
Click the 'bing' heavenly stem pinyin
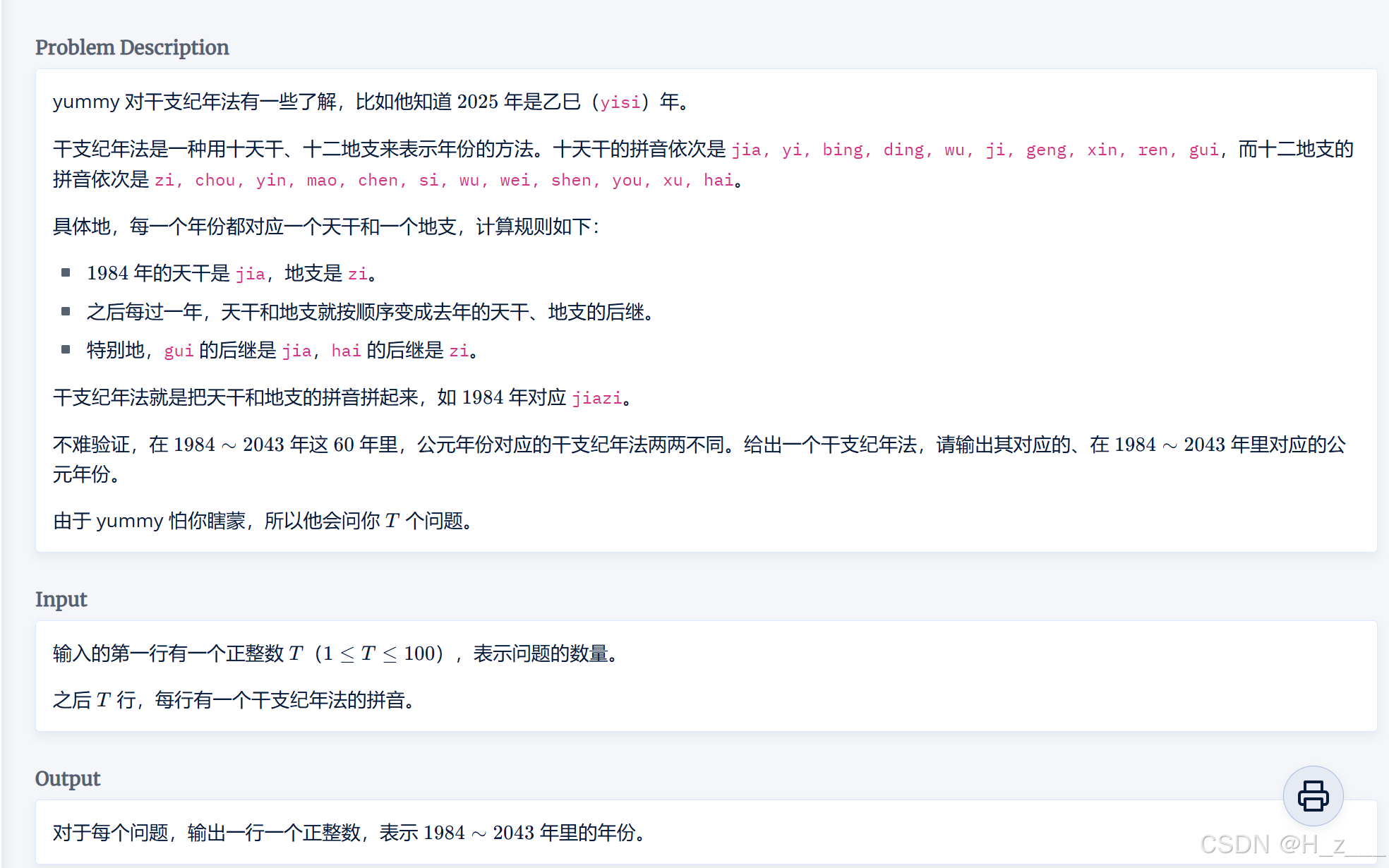[x=842, y=150]
